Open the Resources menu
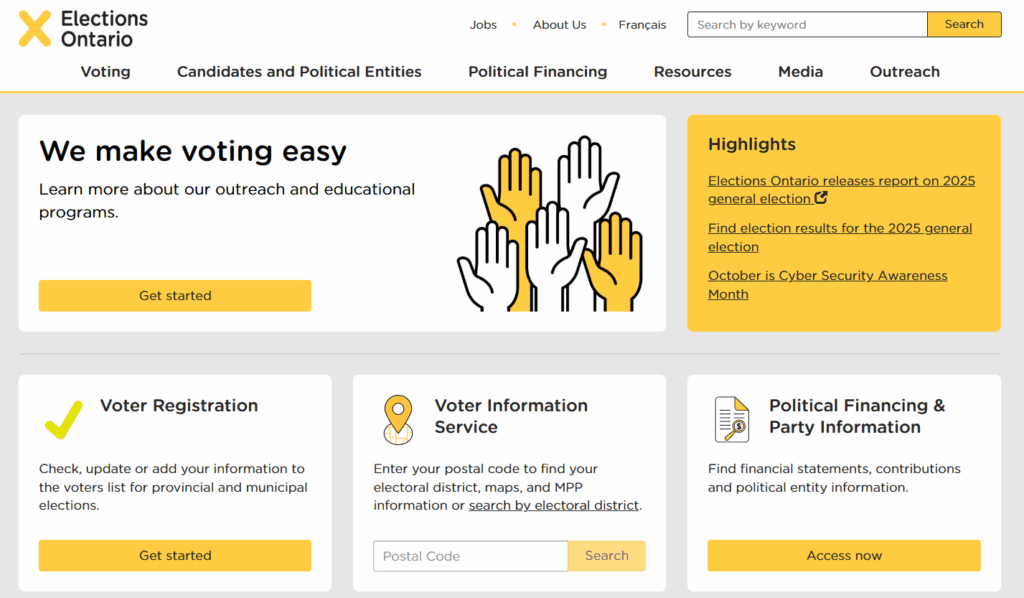The width and height of the screenshot is (1024, 598). click(x=692, y=72)
